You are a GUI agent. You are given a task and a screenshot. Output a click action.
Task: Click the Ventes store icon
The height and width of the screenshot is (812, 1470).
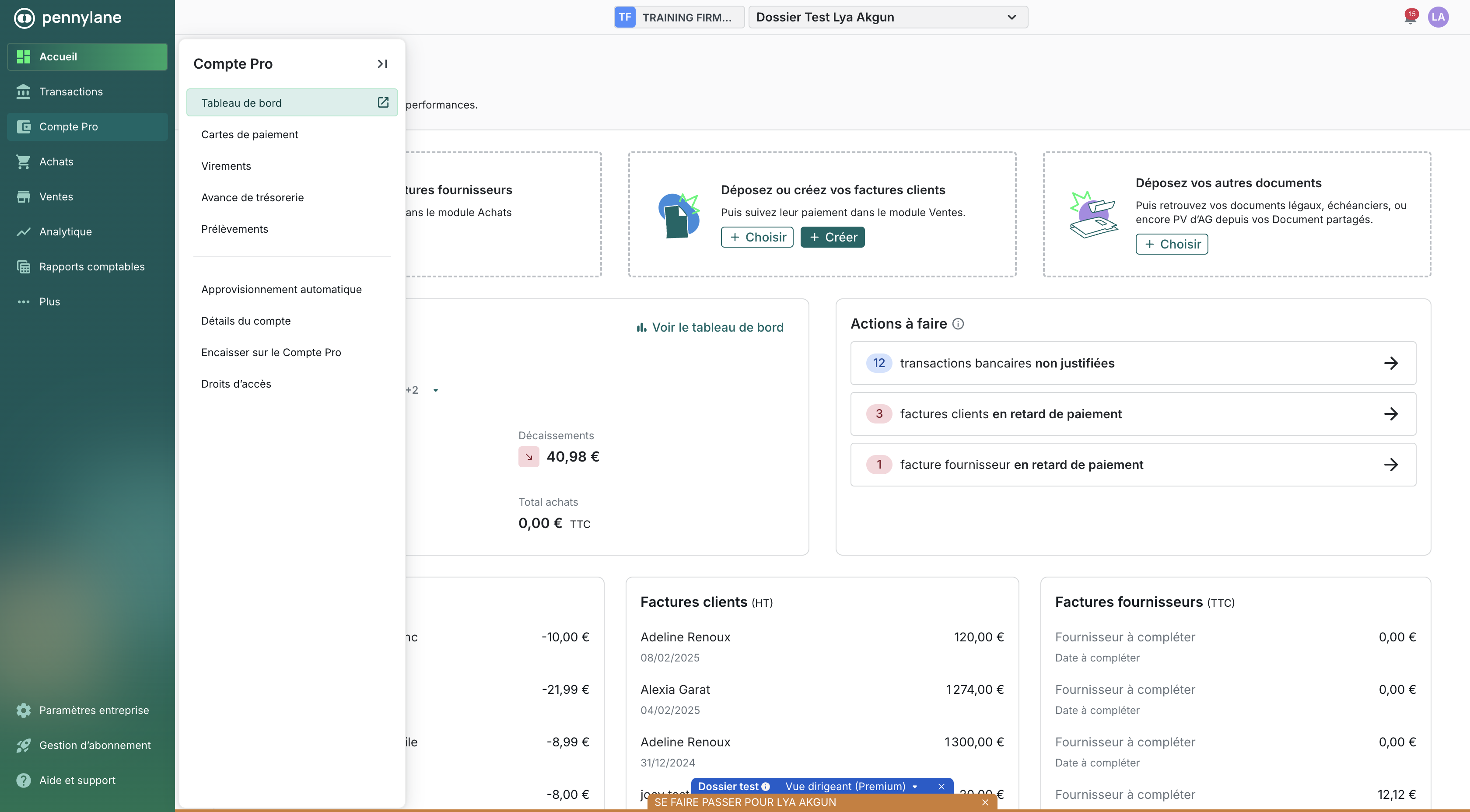tap(23, 197)
